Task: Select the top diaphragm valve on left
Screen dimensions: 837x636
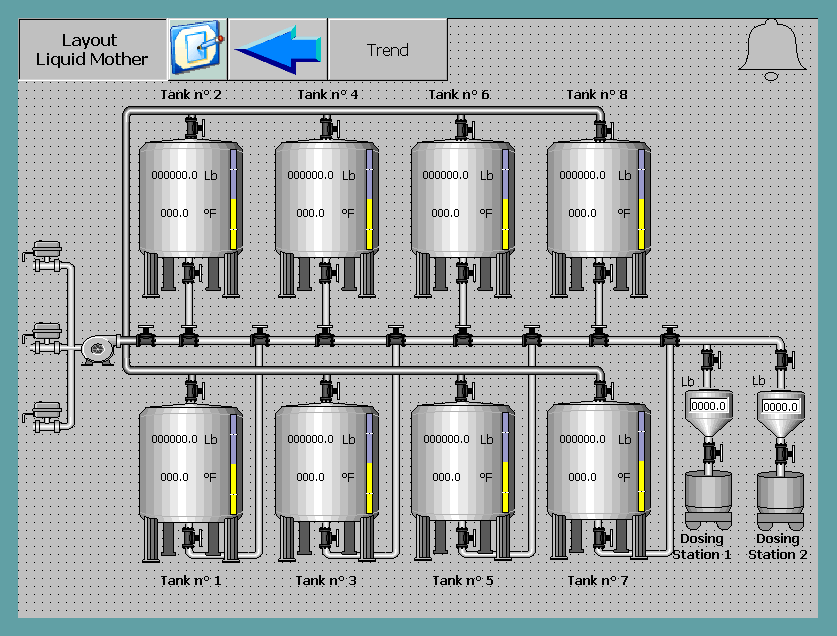Action: [44, 257]
